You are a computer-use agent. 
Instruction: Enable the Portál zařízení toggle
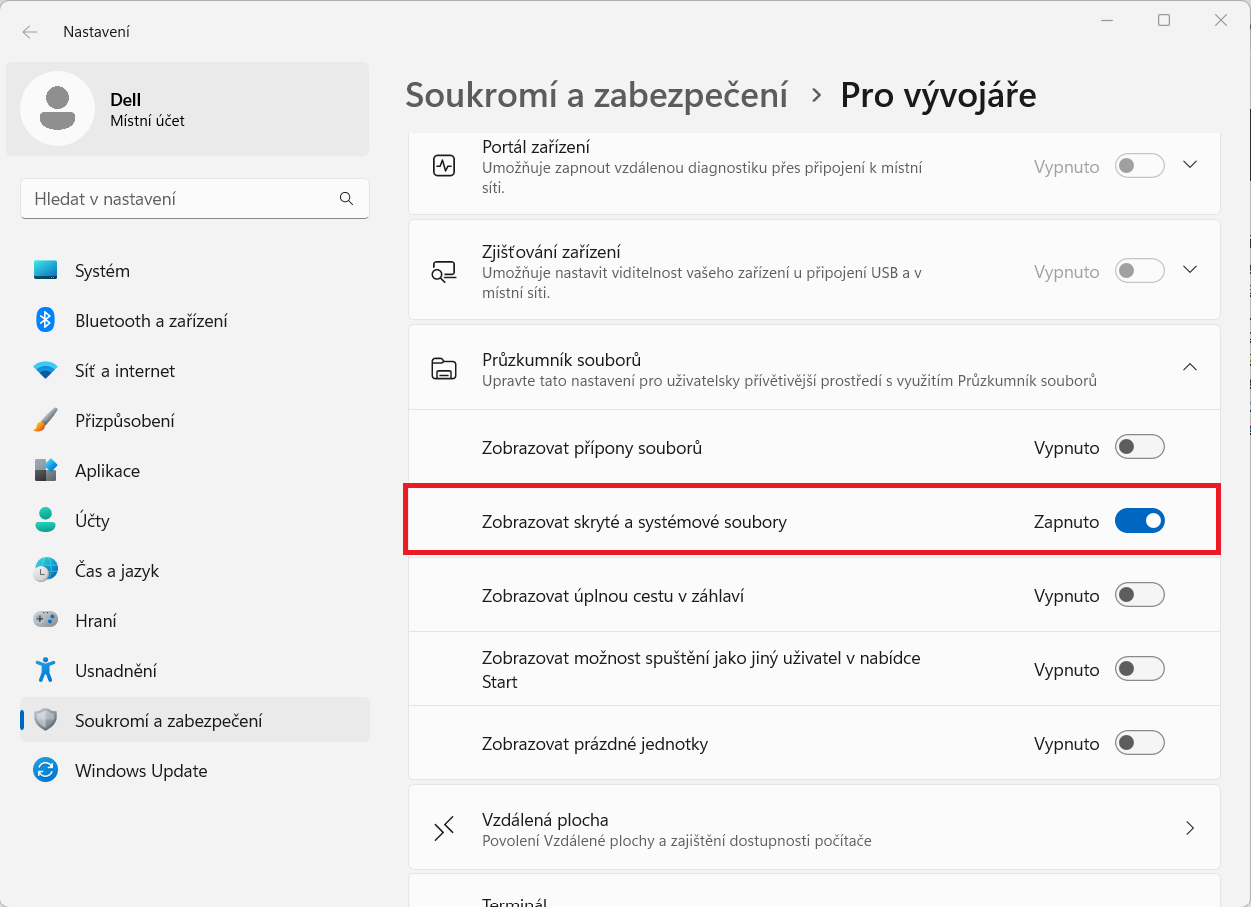point(1139,166)
